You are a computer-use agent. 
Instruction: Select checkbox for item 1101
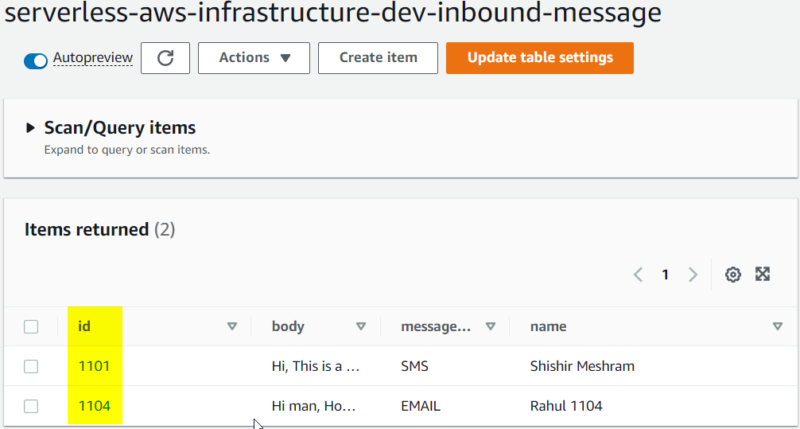click(x=31, y=367)
